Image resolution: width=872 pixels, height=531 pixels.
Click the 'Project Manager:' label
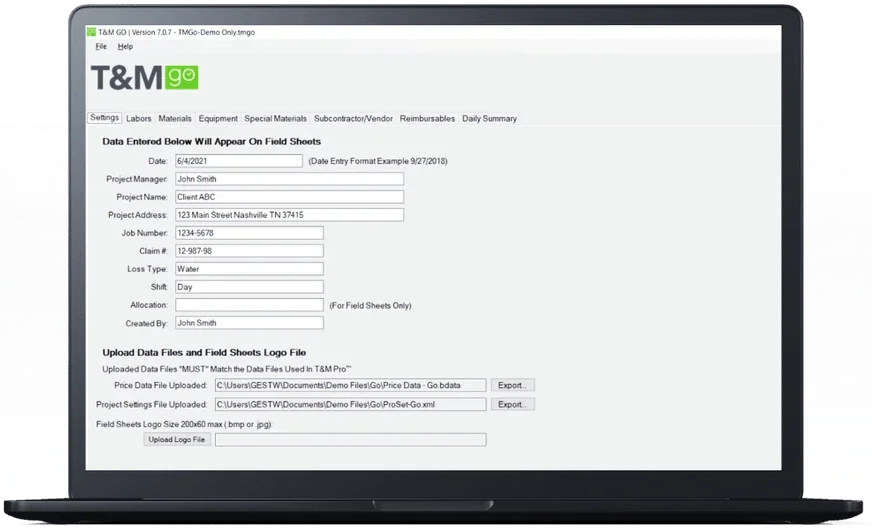tap(137, 179)
